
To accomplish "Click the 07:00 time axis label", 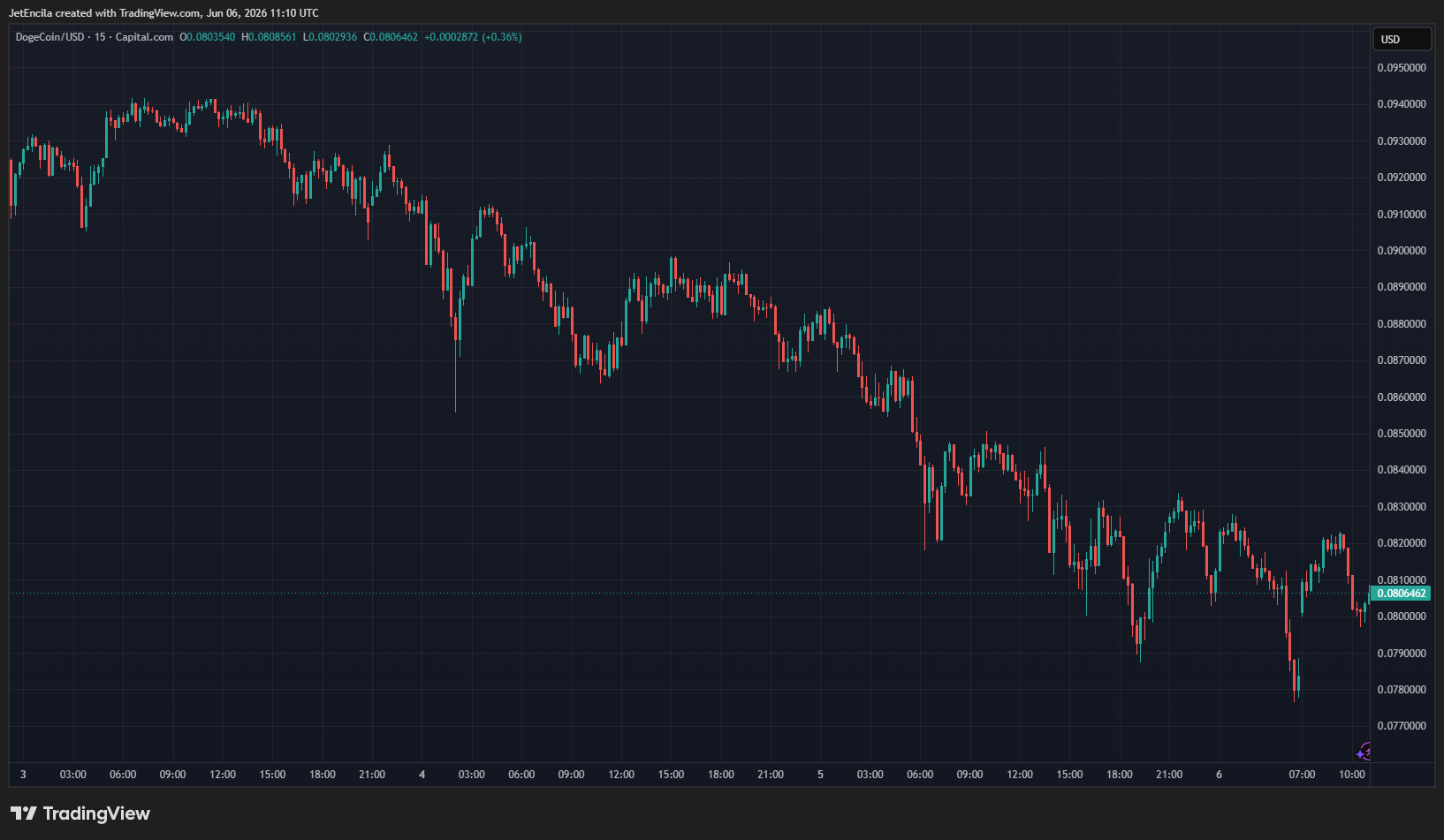I will point(1302,775).
